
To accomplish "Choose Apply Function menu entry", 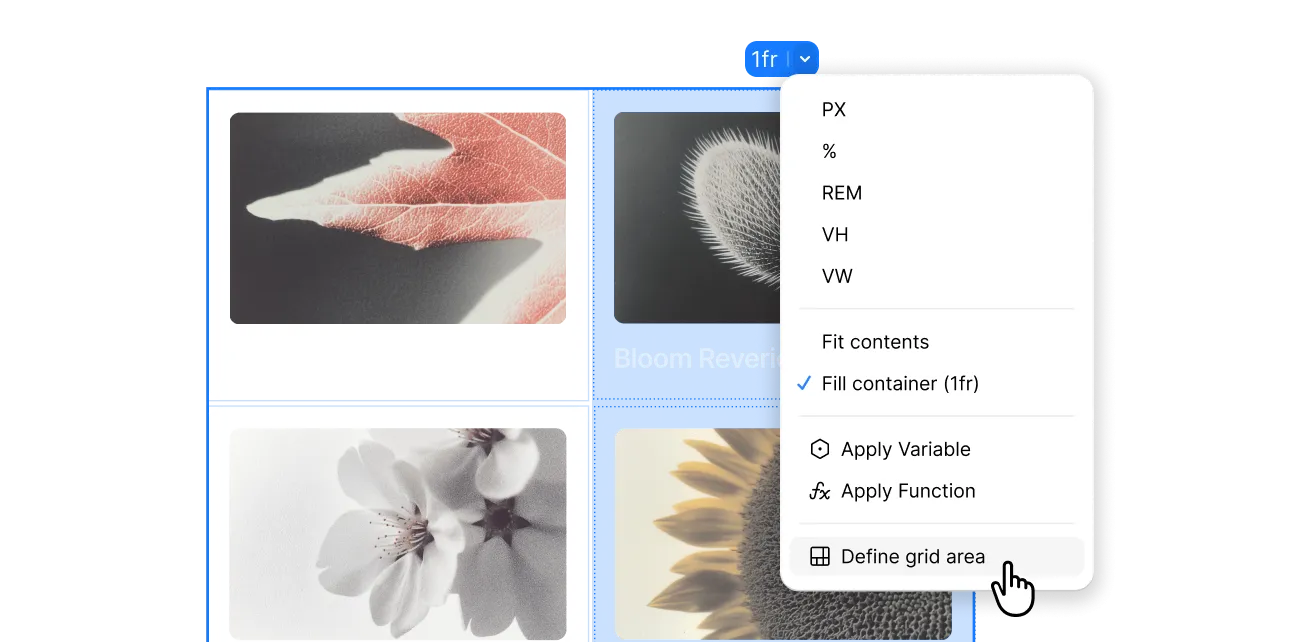I will 937,491.
